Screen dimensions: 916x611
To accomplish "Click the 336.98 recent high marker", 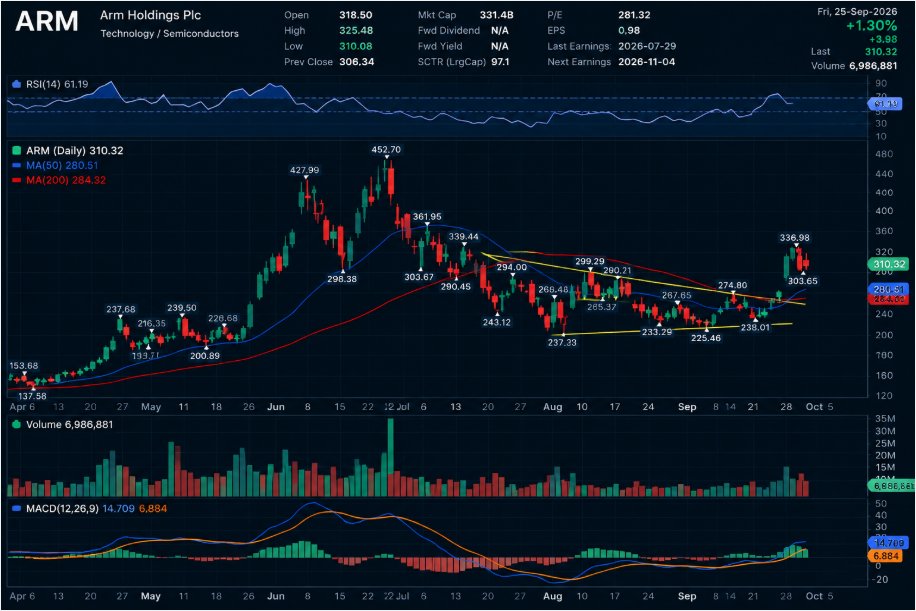I will pos(794,238).
